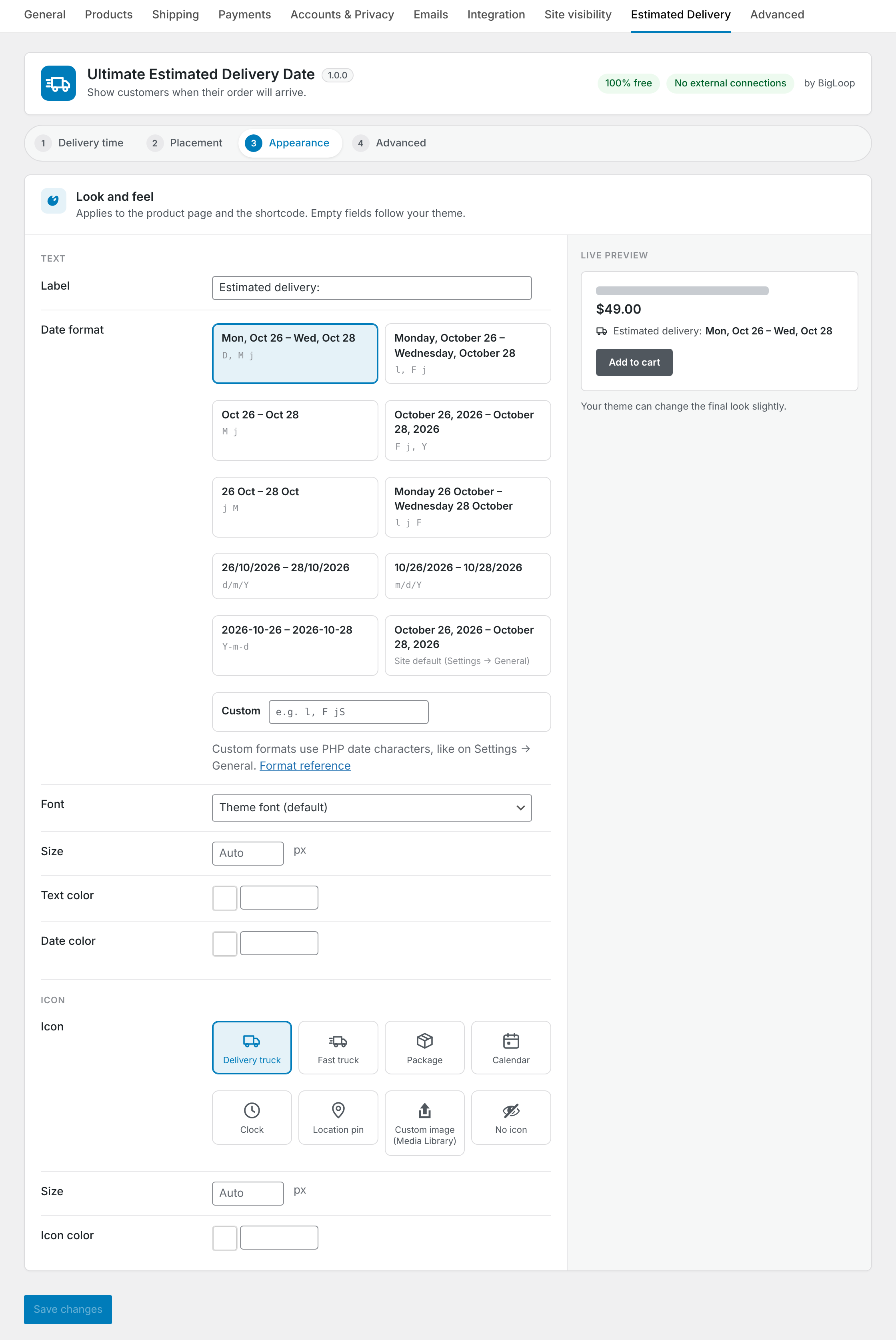Open the Emails tab
896x1340 pixels.
430,15
